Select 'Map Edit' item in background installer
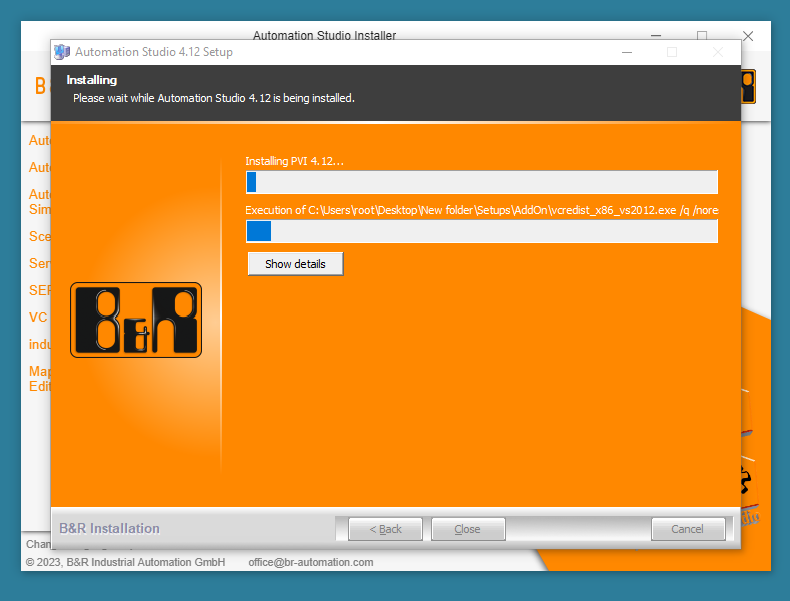 click(x=39, y=379)
